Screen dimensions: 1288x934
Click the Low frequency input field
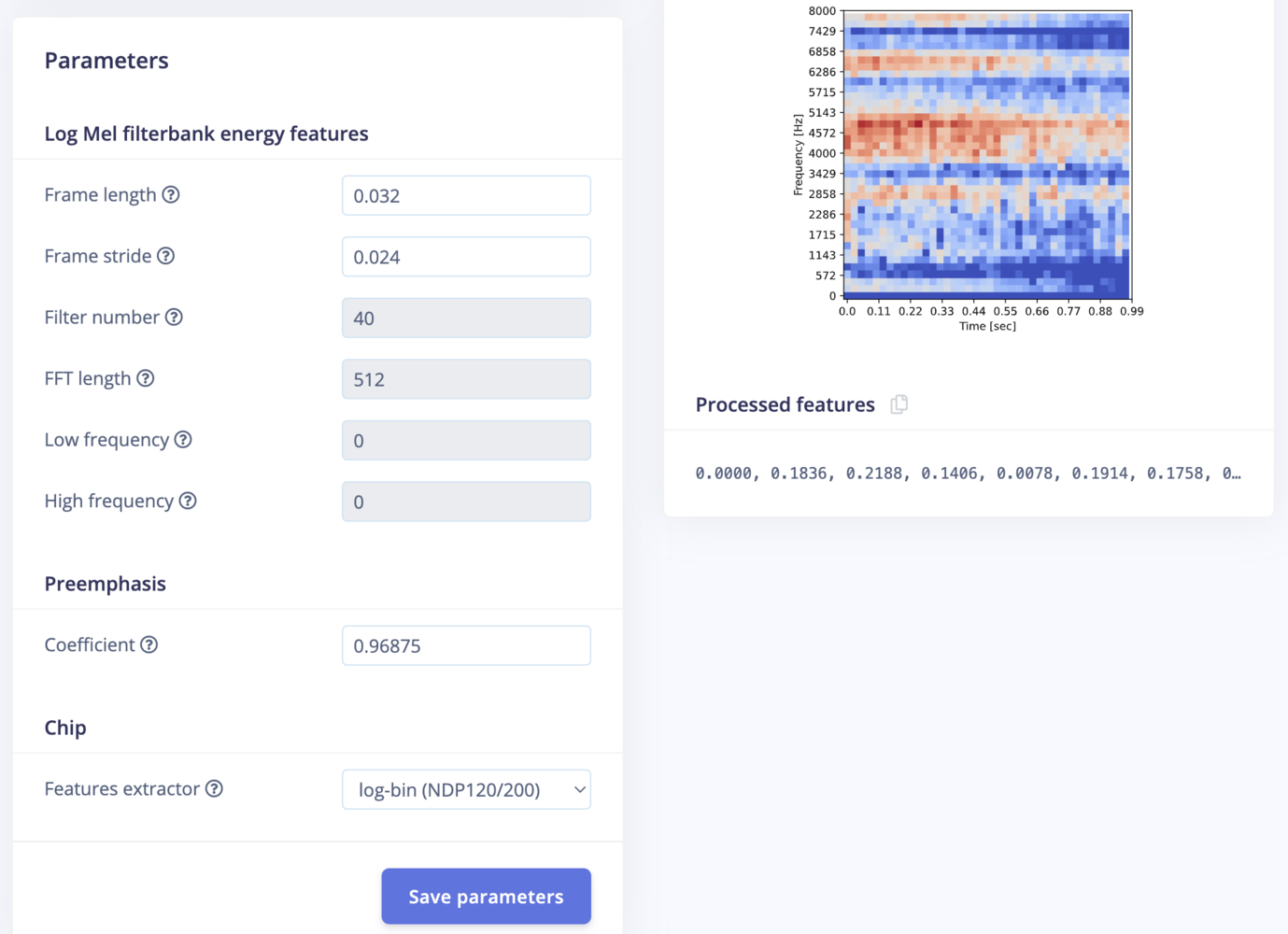(466, 440)
